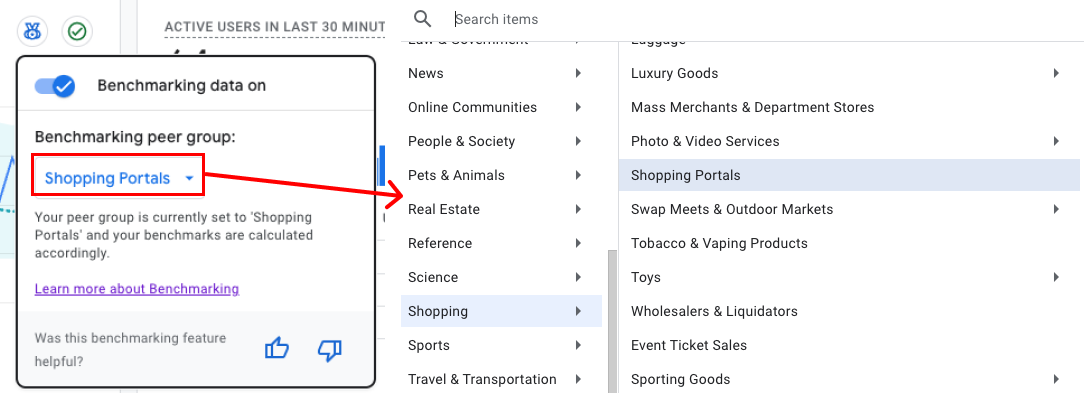
Task: Click the thumbs down feedback icon
Action: (x=330, y=349)
